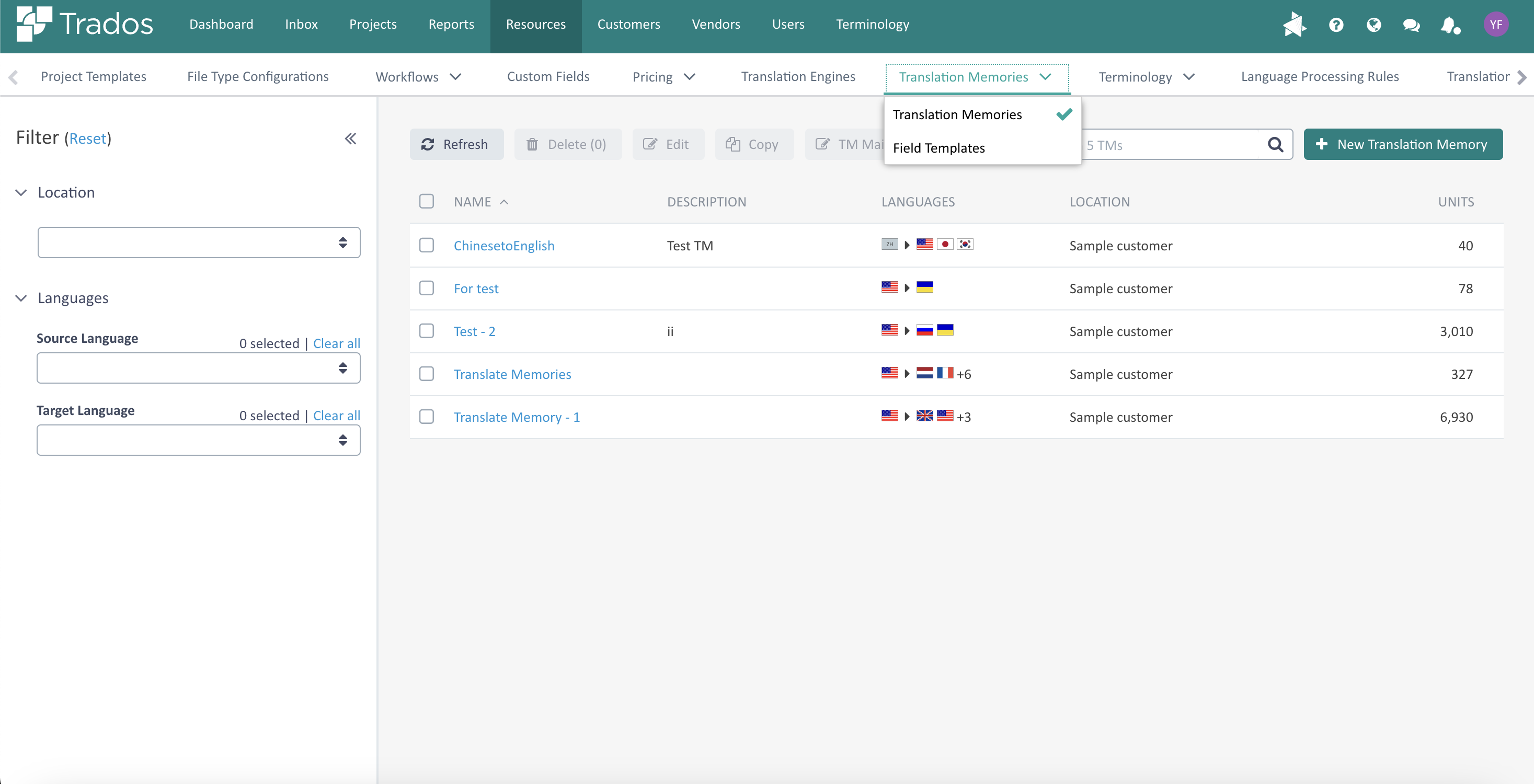
Task: Go to the Dashboard tab
Action: pyautogui.click(x=221, y=25)
